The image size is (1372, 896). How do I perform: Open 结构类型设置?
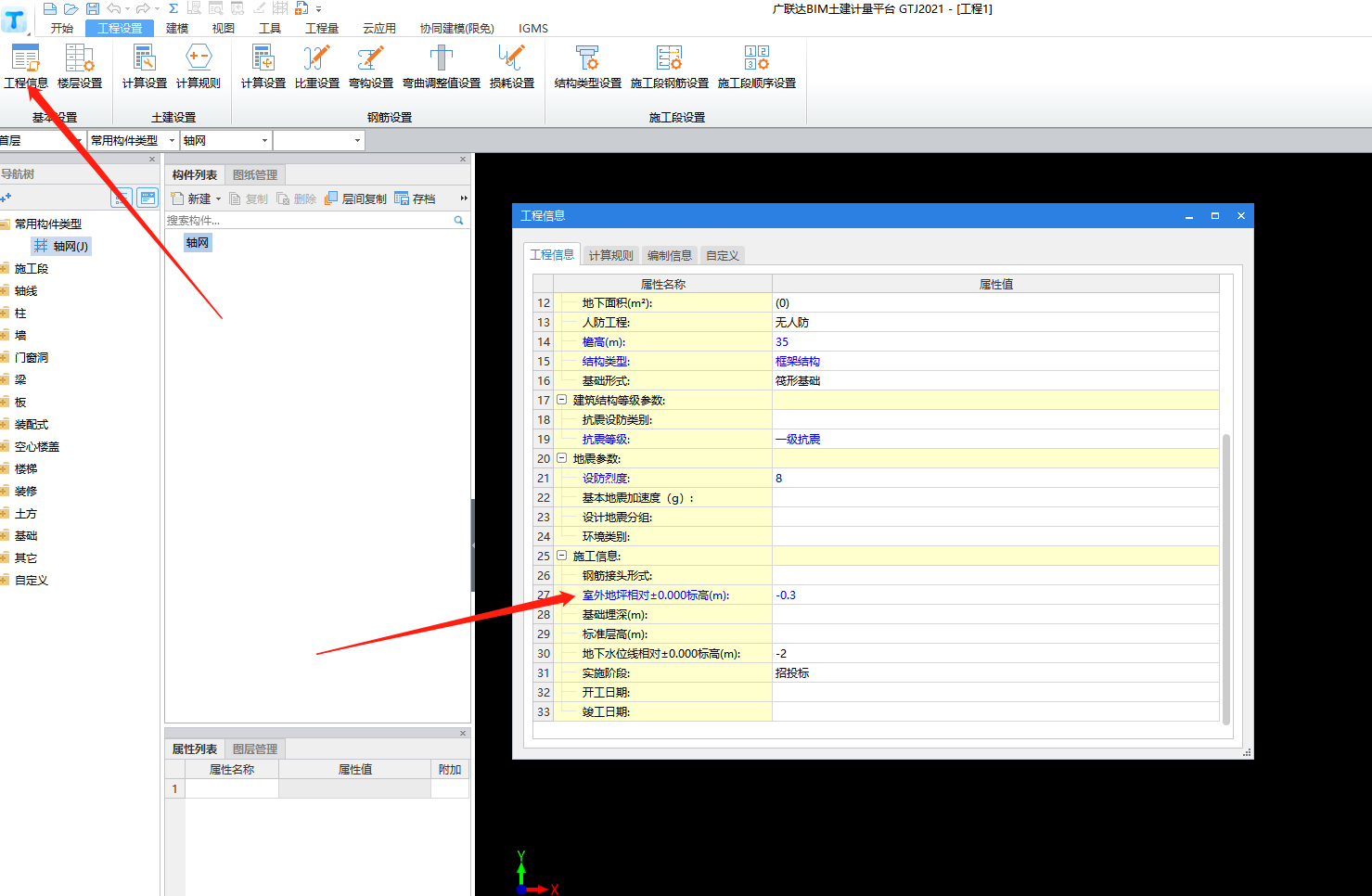pos(588,68)
